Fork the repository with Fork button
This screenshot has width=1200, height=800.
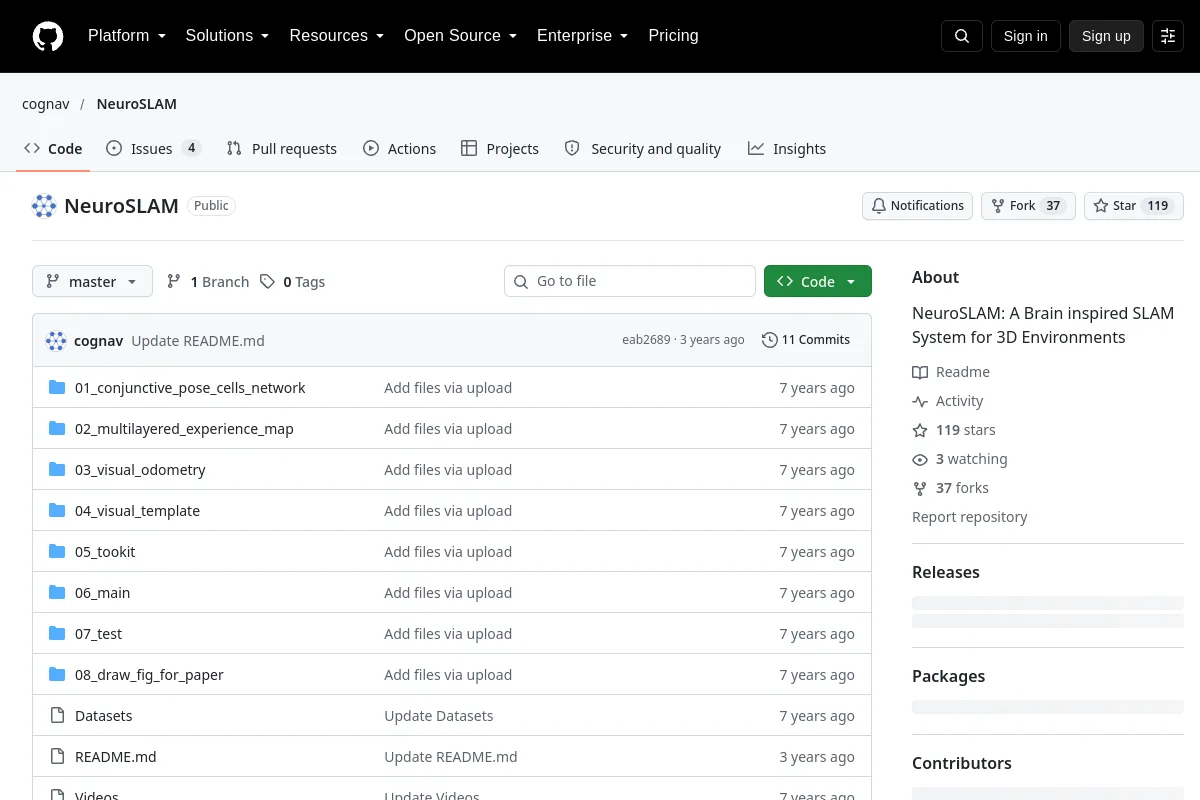click(1028, 206)
